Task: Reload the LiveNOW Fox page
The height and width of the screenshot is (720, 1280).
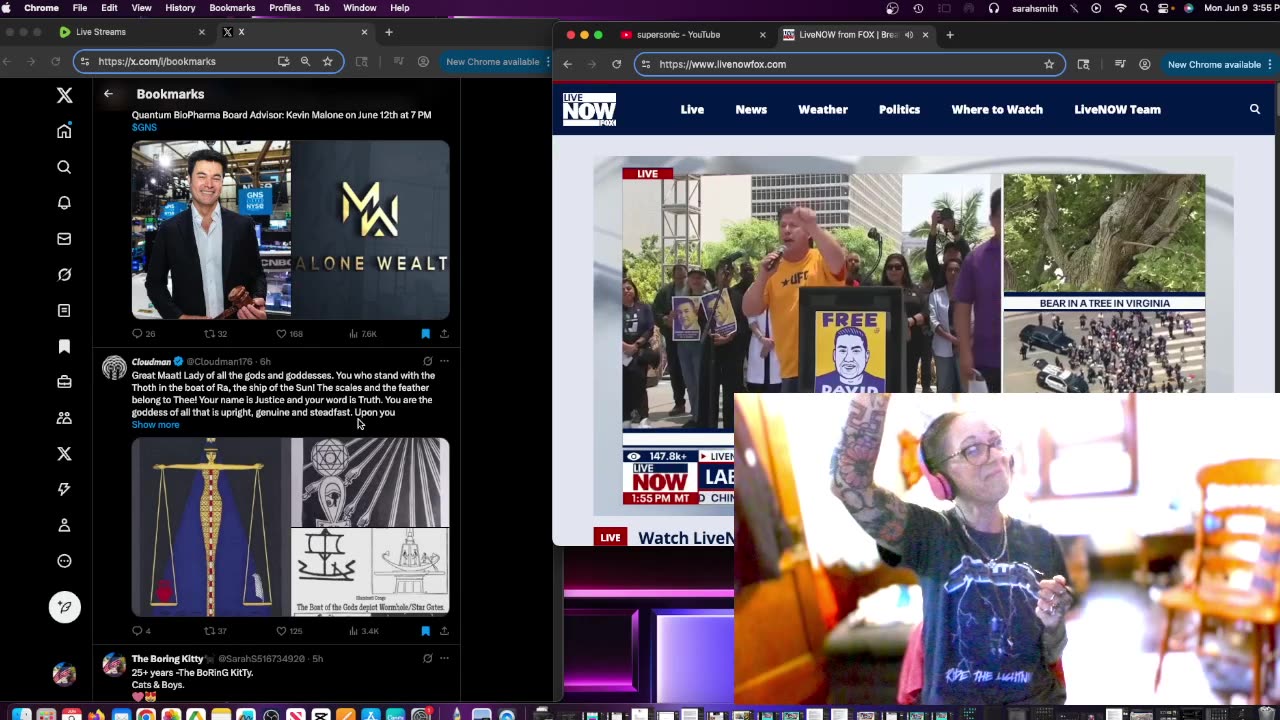Action: click(616, 64)
